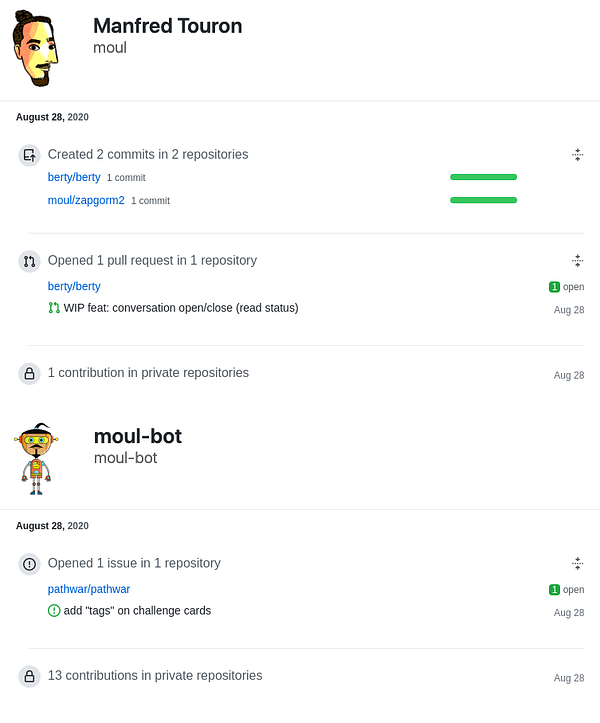Click green pull request icon before 'WIP feat'

tap(54, 308)
